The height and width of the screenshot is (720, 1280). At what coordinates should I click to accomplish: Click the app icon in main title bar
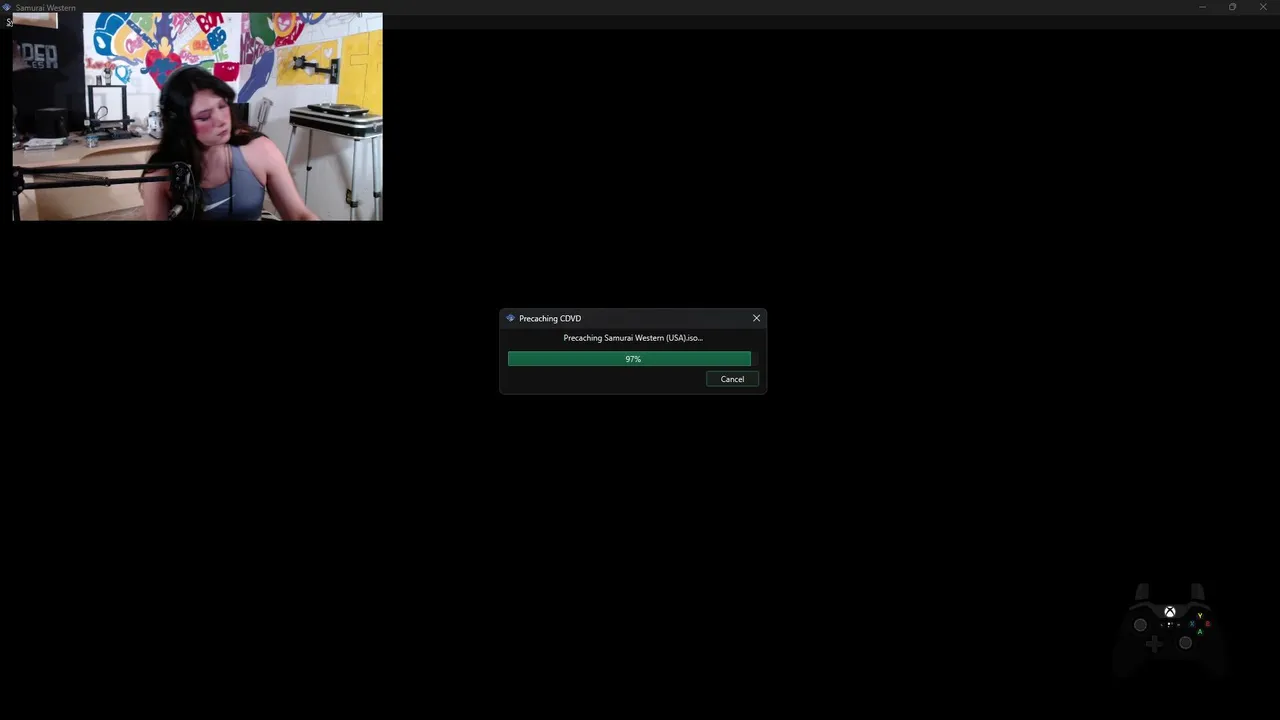tap(7, 7)
